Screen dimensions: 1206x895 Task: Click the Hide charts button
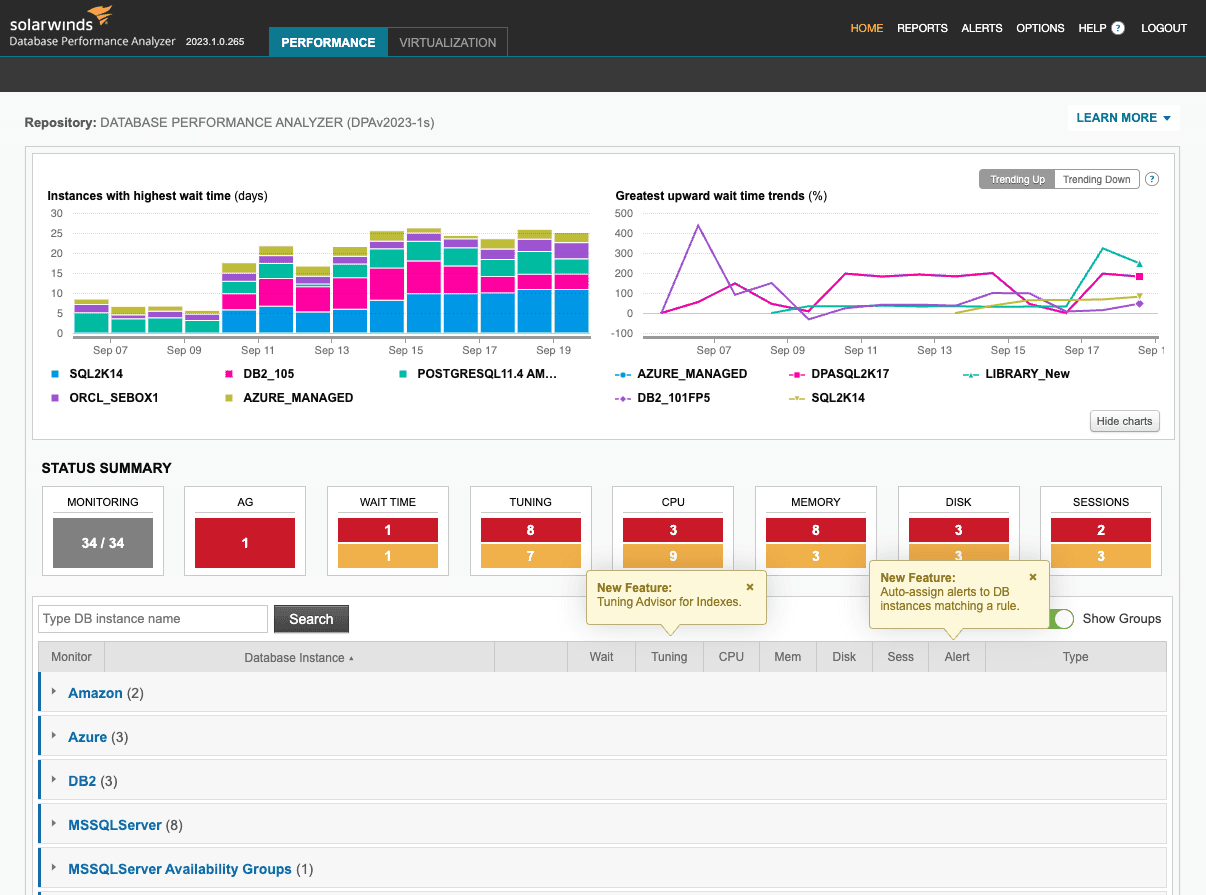click(x=1124, y=421)
